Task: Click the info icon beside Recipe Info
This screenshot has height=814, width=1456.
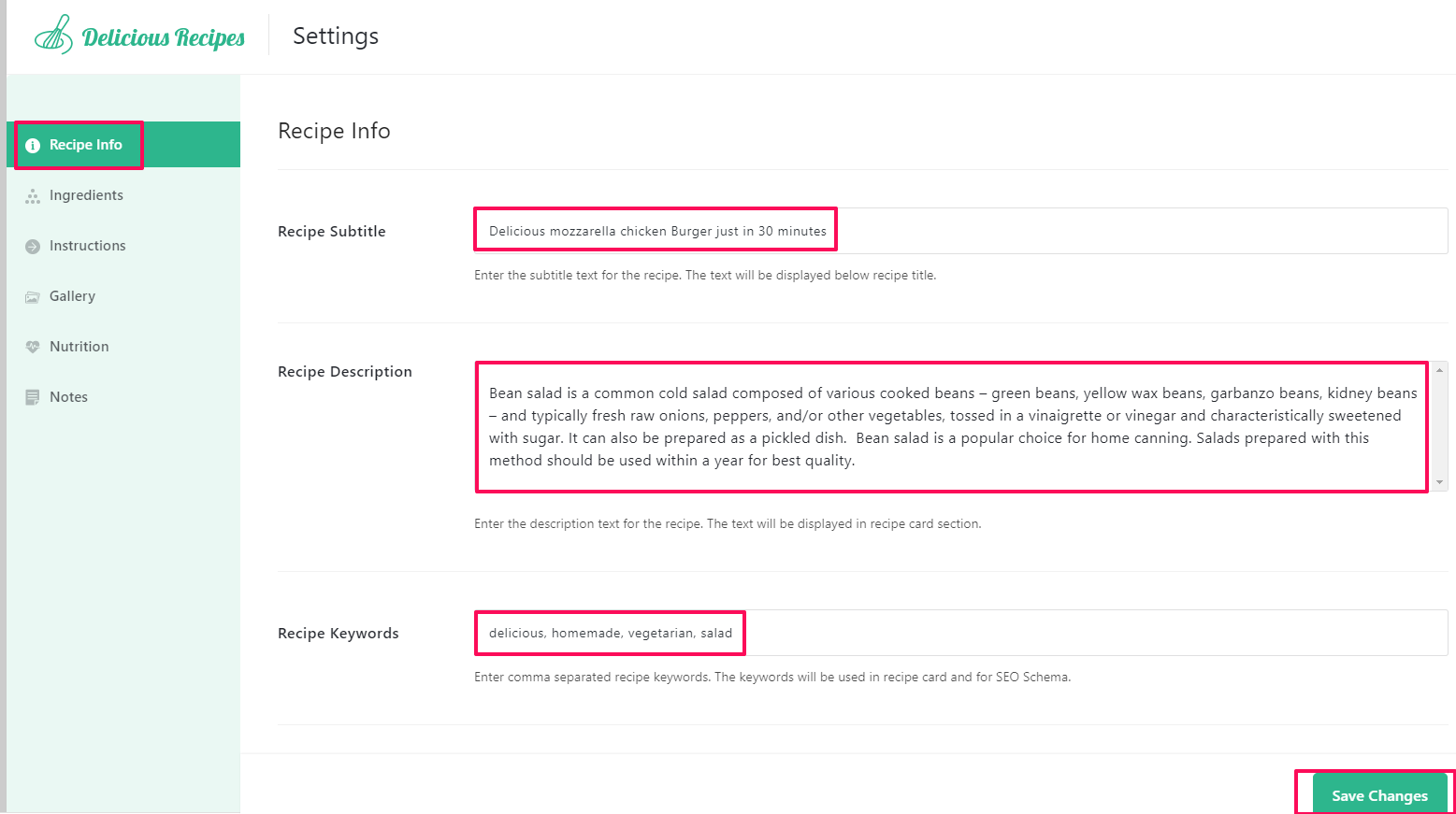Action: 33,144
